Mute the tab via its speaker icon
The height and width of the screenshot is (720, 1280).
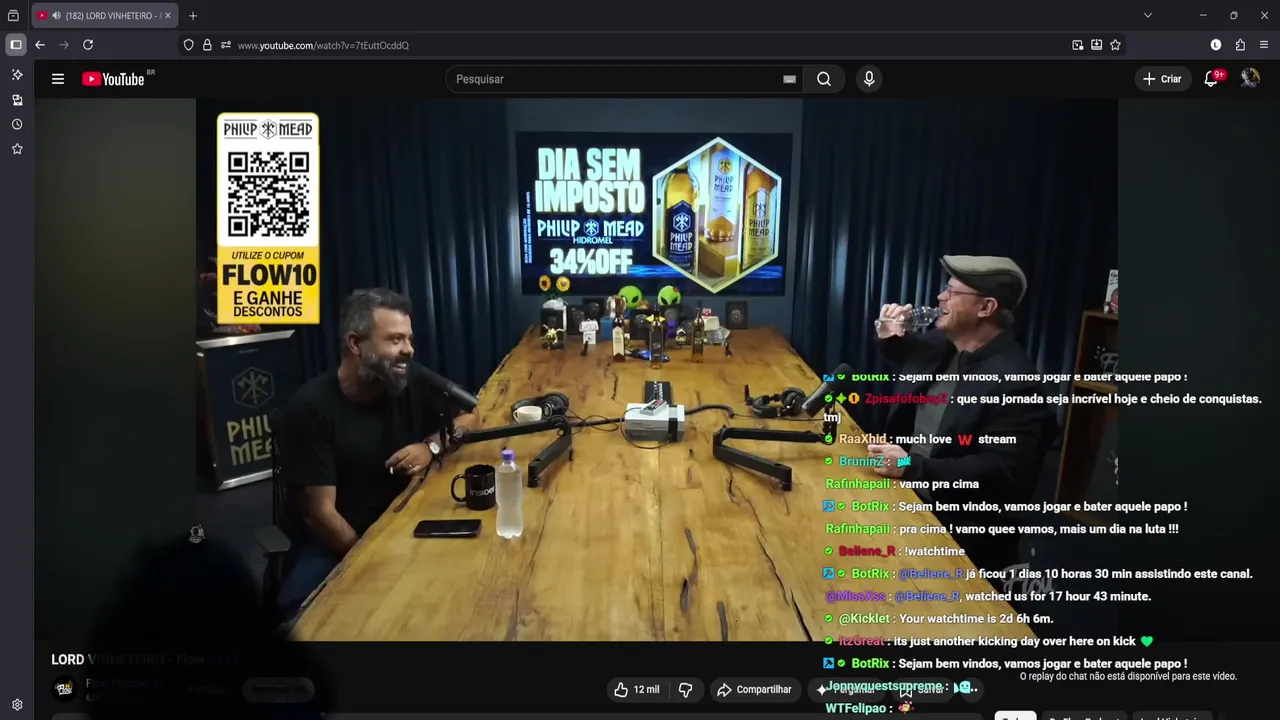click(56, 16)
